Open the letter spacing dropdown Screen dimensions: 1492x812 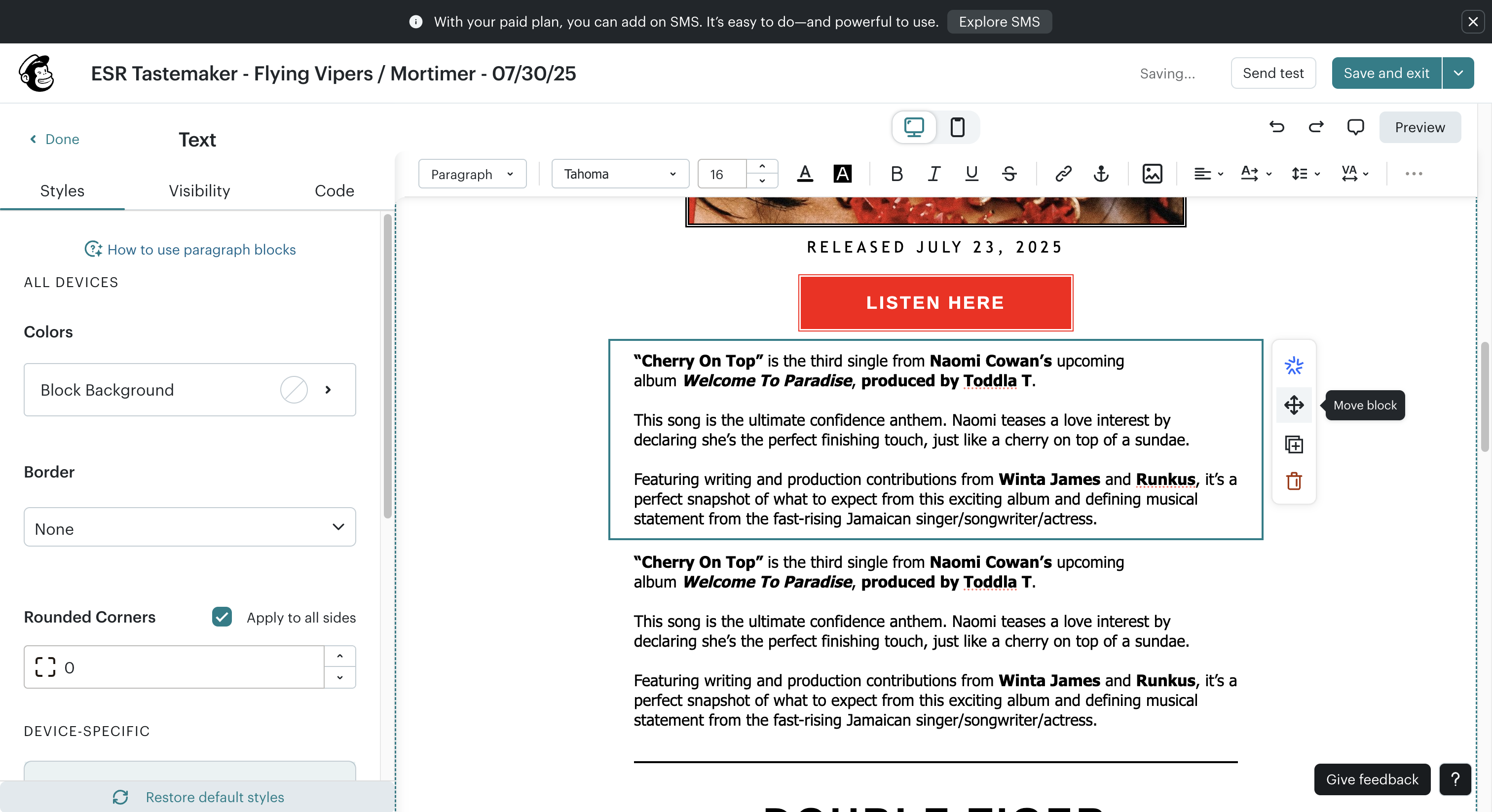pyautogui.click(x=1355, y=174)
